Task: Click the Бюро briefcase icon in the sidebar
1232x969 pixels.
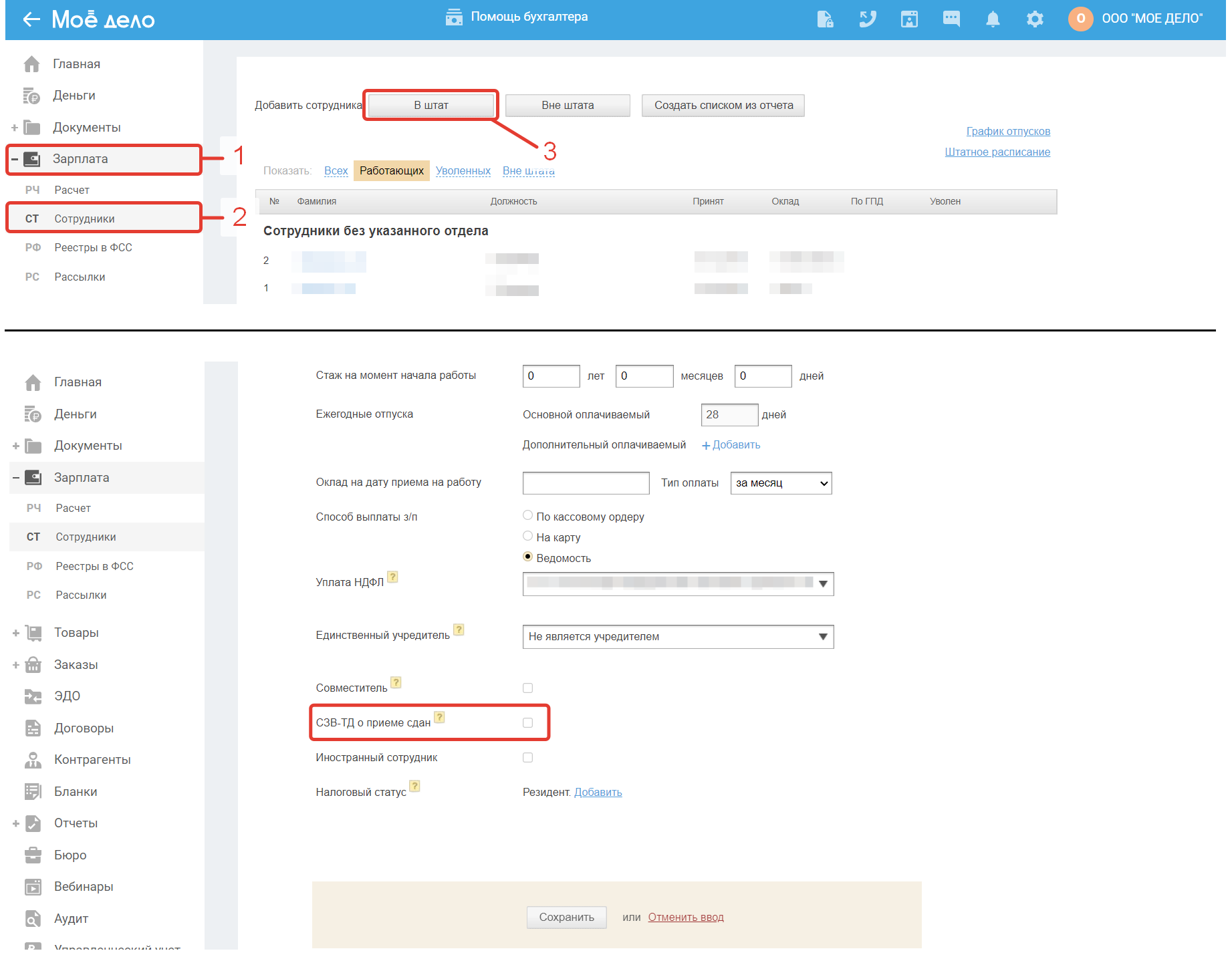Action: [33, 855]
